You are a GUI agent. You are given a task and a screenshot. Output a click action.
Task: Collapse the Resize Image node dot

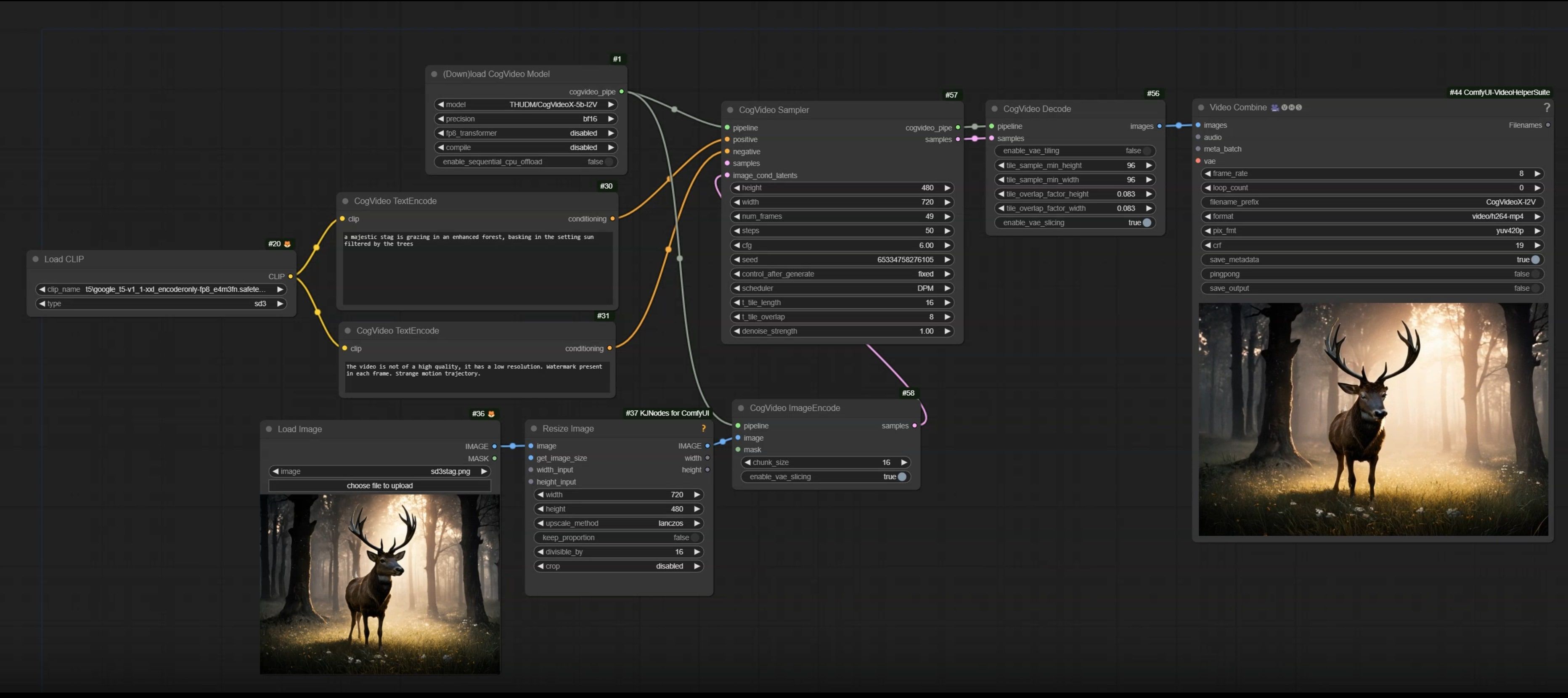(x=534, y=428)
